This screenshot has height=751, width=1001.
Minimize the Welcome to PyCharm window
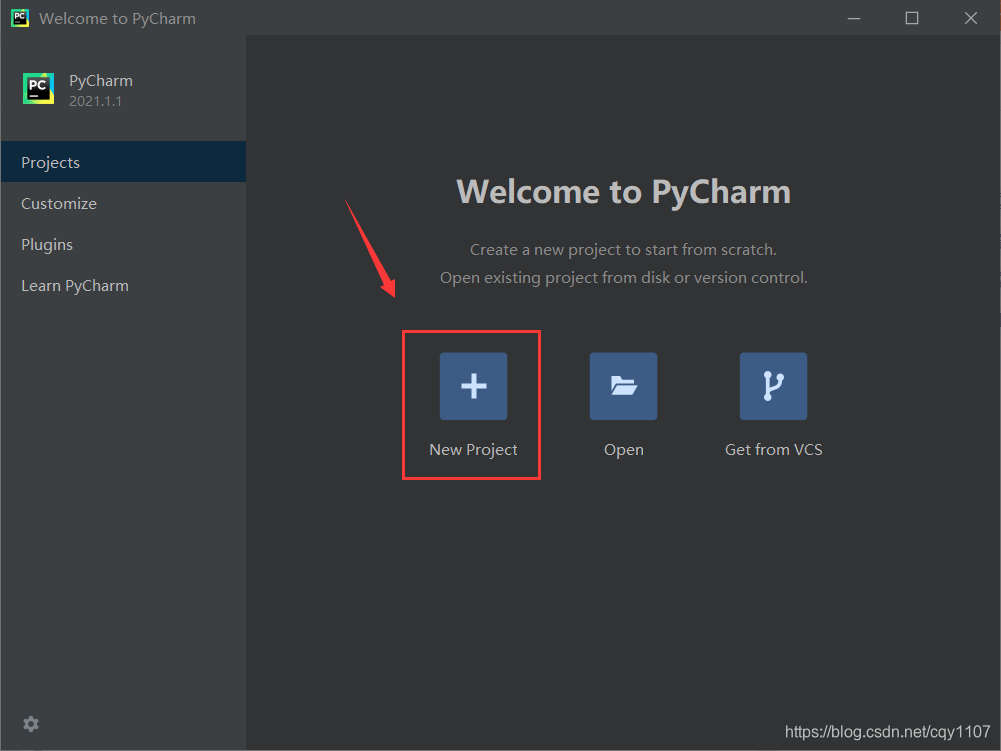point(854,18)
